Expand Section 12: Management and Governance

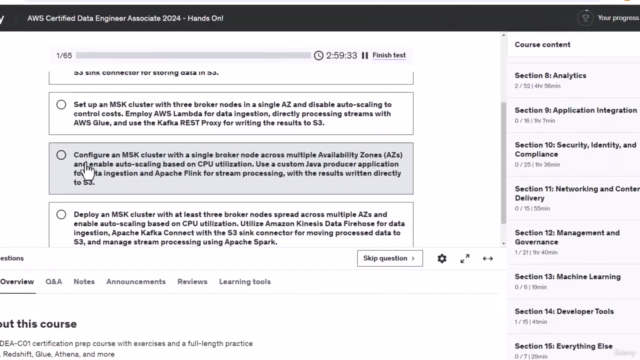(573, 242)
